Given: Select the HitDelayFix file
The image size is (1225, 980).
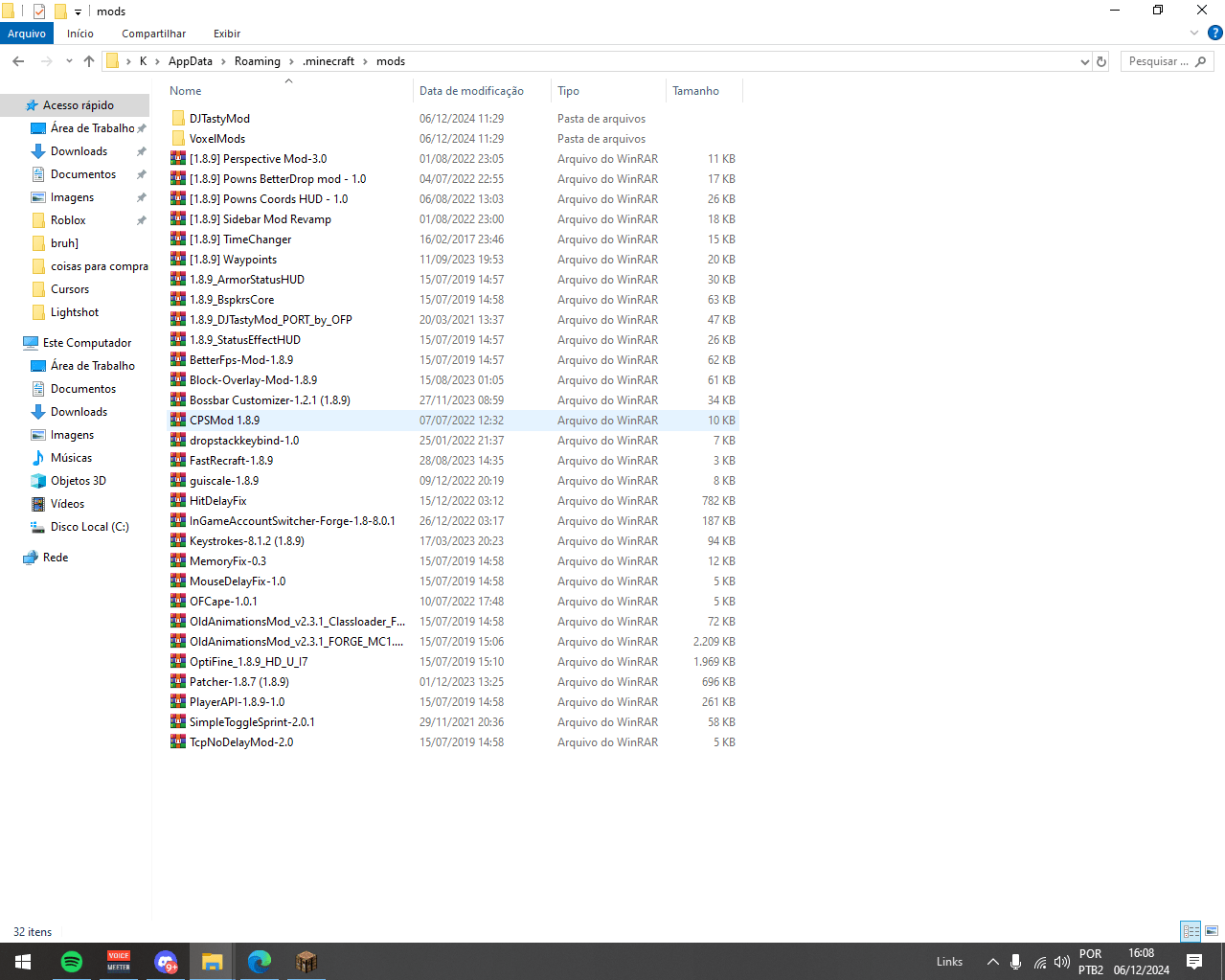Looking at the screenshot, I should point(454,501).
